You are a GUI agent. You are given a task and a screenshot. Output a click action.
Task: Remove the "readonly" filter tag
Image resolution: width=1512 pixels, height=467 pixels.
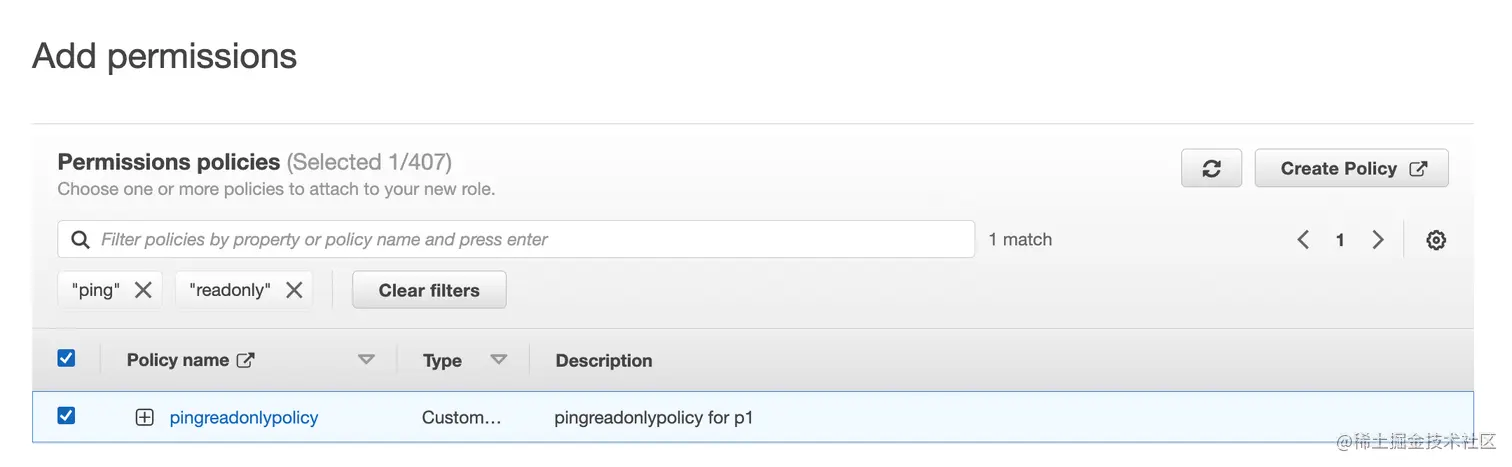[294, 290]
